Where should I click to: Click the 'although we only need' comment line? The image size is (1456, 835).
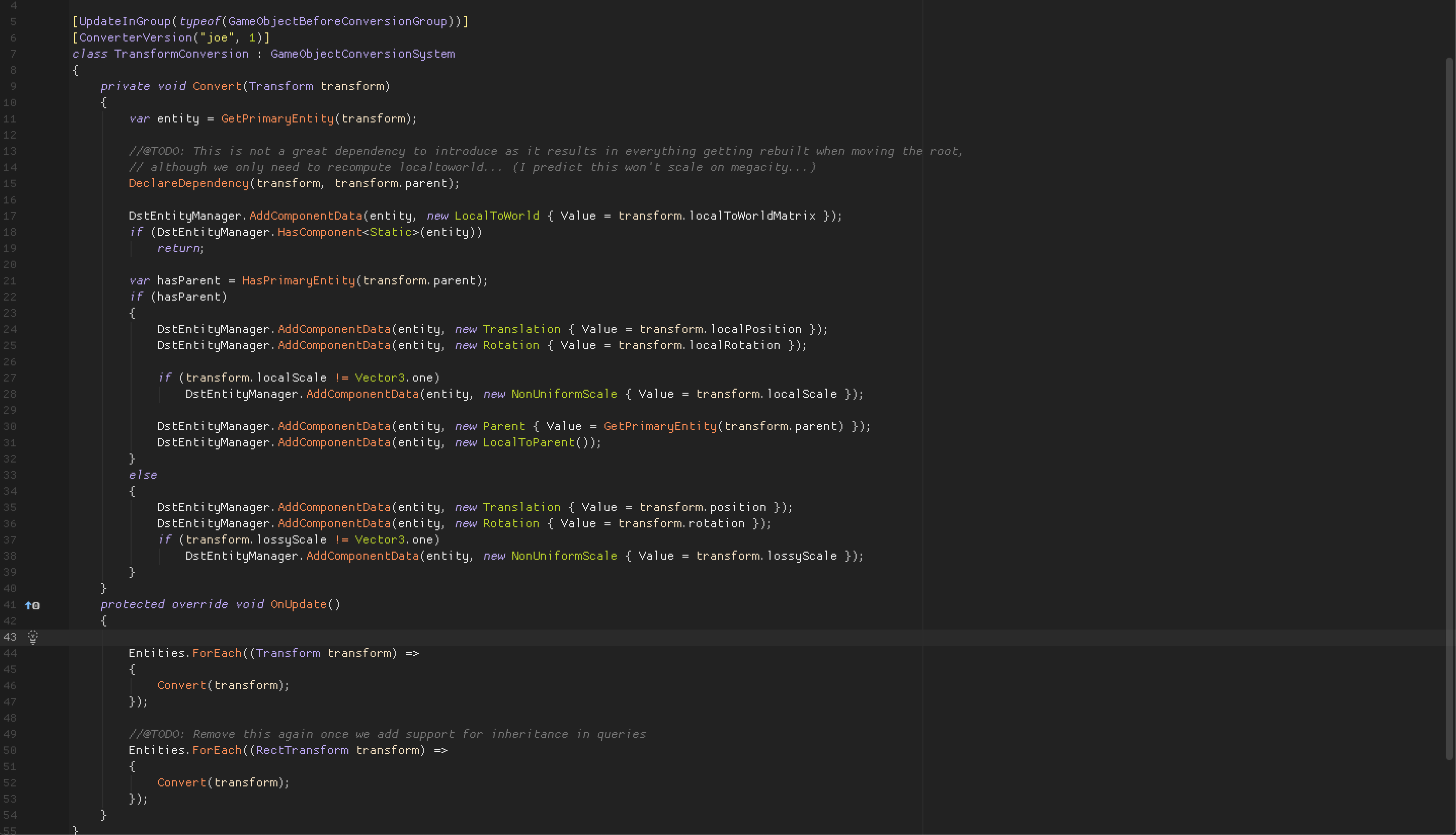(x=472, y=168)
